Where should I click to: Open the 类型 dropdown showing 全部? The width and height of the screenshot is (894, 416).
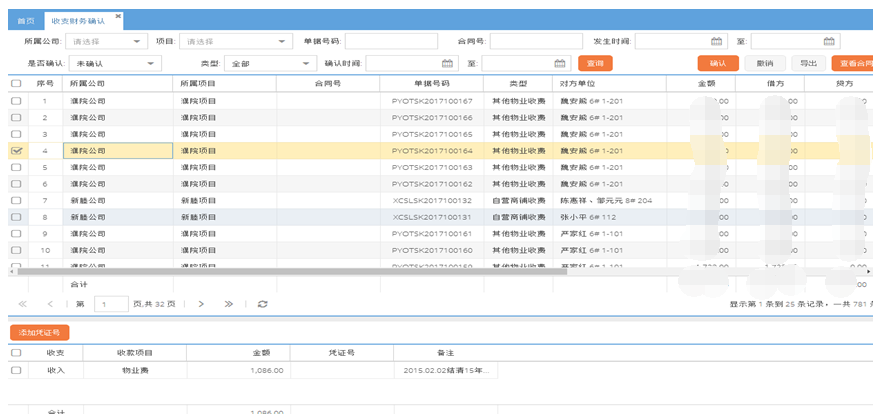270,63
